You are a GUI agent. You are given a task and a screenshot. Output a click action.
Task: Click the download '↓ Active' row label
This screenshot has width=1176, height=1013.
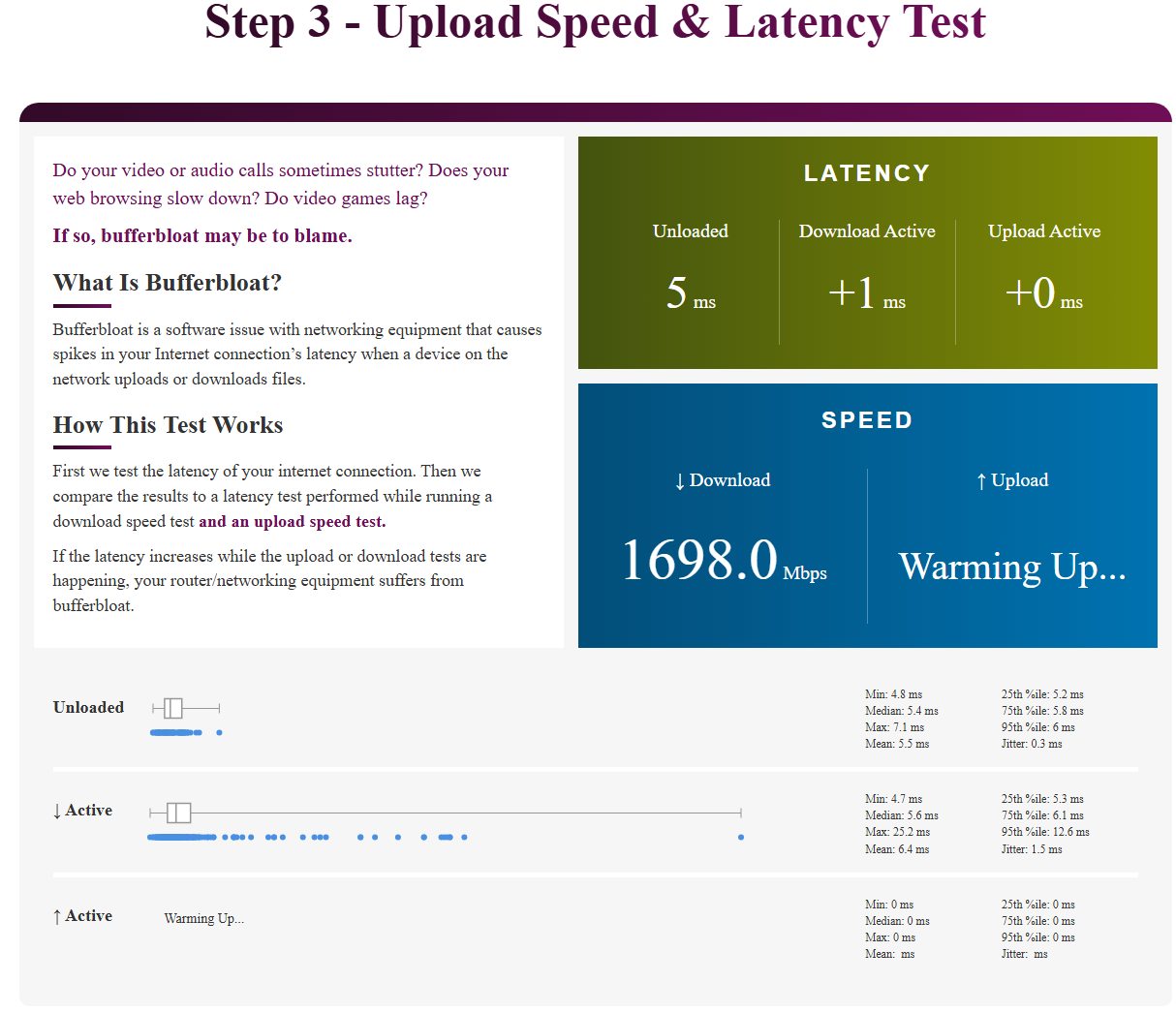[x=82, y=811]
